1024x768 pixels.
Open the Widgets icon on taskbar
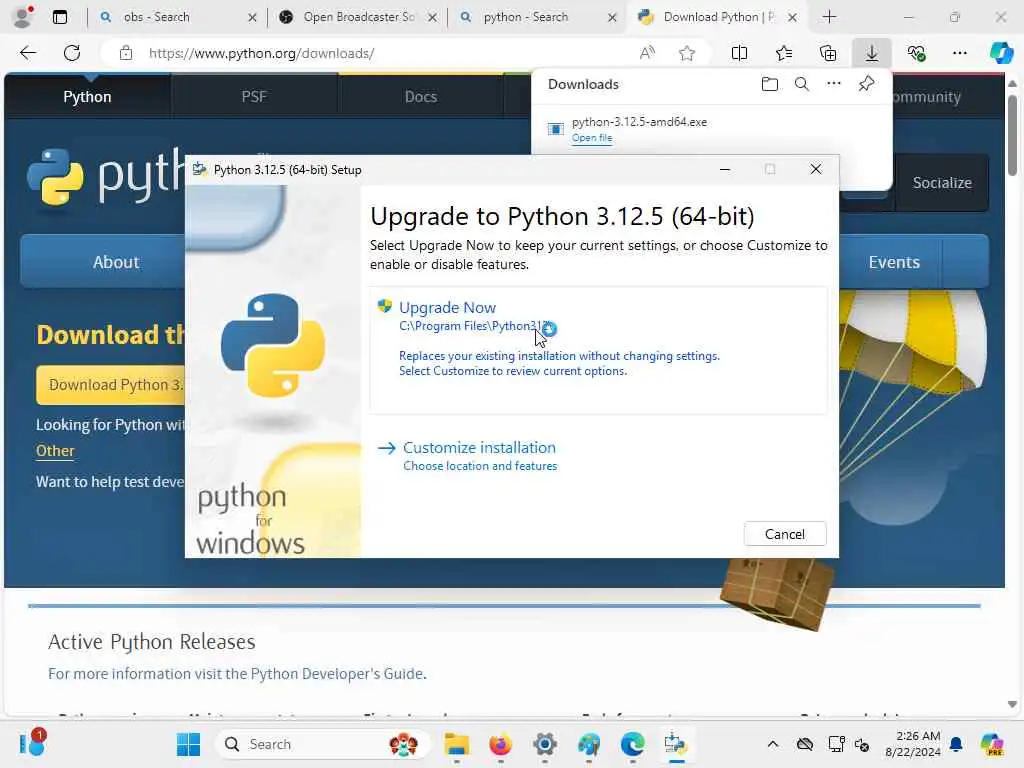point(31,743)
